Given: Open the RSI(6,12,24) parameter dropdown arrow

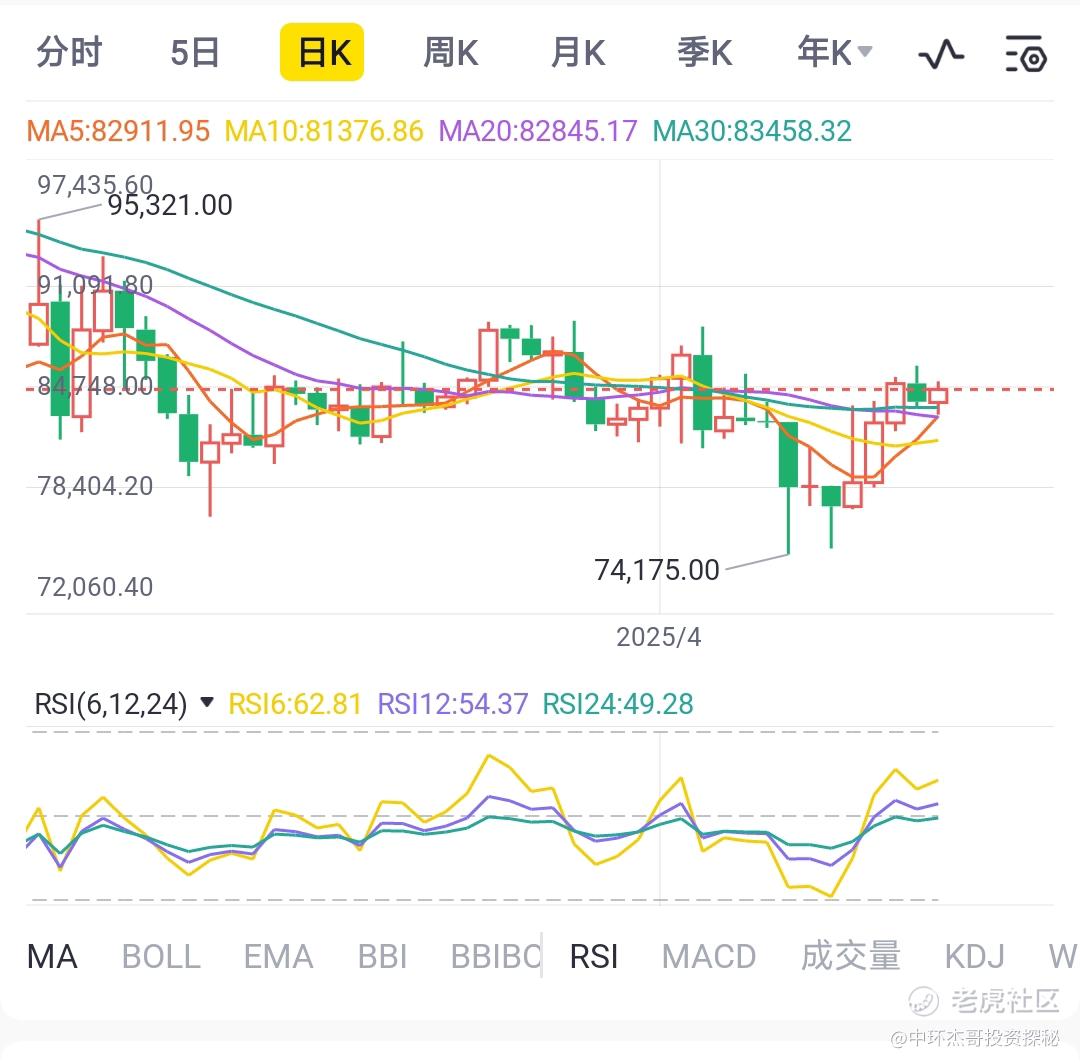Looking at the screenshot, I should (x=207, y=703).
